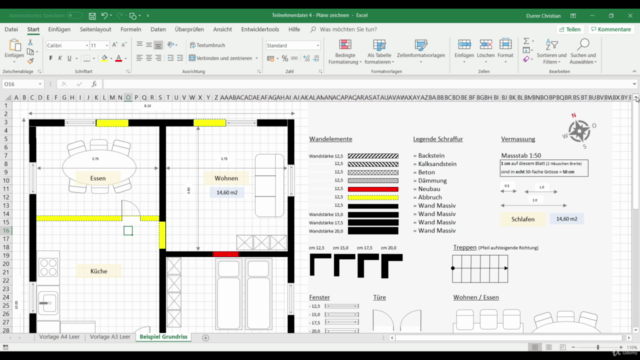Image resolution: width=640 pixels, height=360 pixels.
Task: Toggle Bold (F) formatting
Action: [51, 58]
